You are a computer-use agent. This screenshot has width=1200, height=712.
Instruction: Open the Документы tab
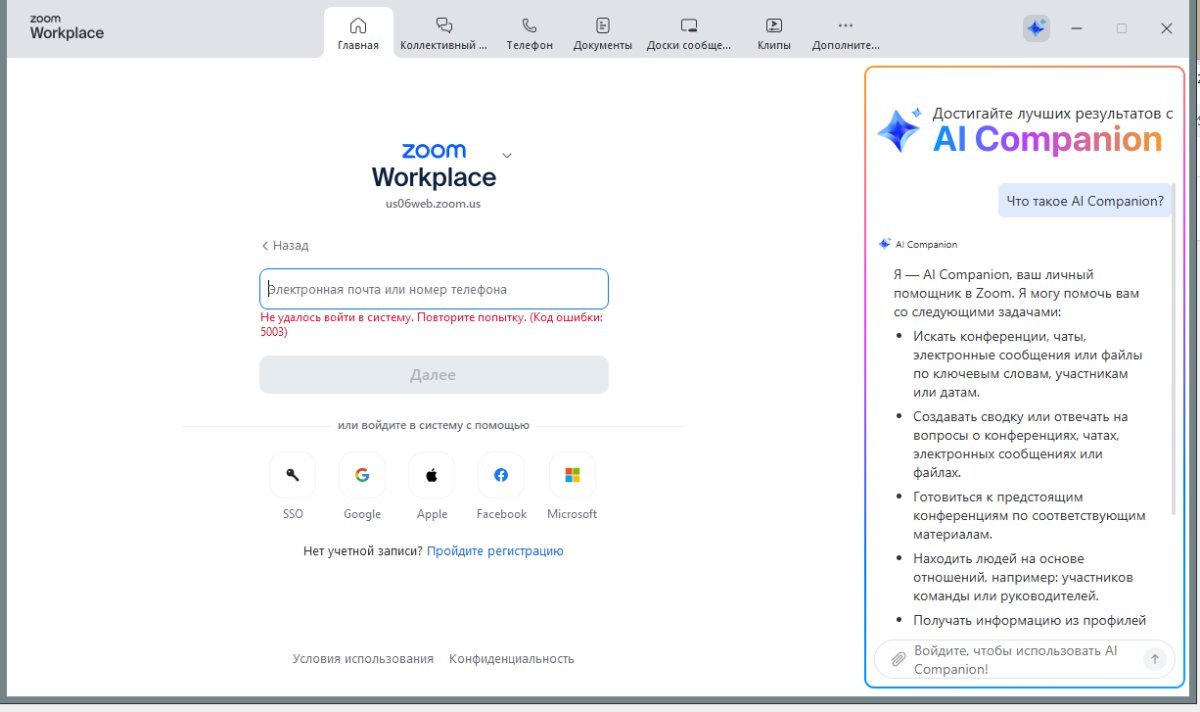pos(602,33)
